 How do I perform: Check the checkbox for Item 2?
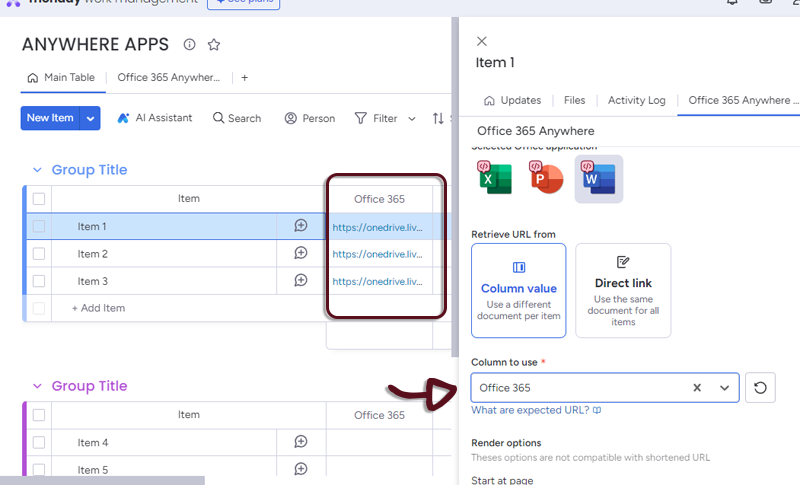point(39,254)
